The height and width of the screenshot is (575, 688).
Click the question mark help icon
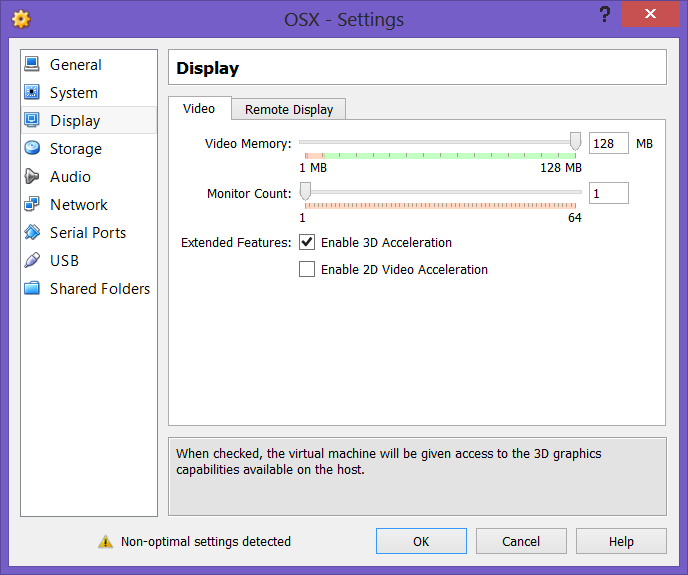click(605, 14)
